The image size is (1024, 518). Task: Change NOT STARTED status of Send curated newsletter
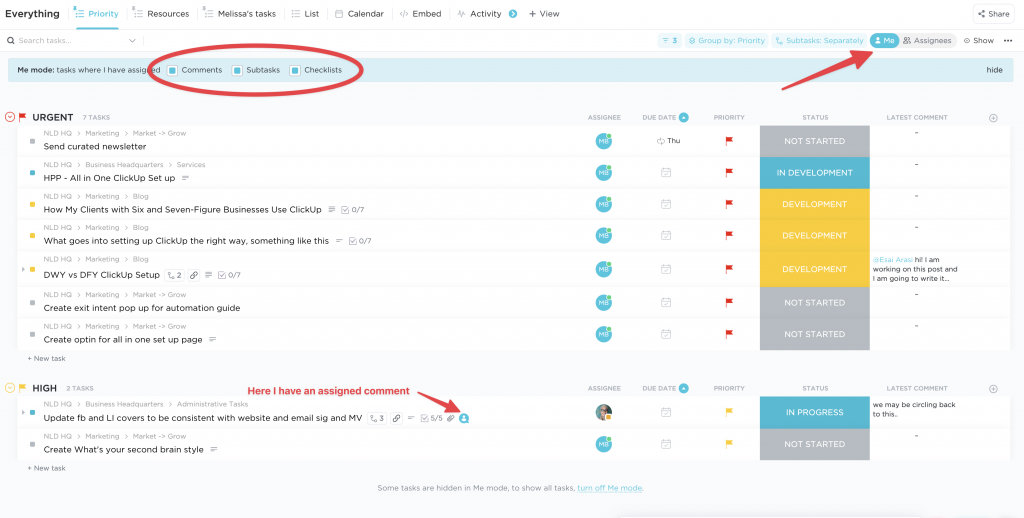click(x=814, y=141)
